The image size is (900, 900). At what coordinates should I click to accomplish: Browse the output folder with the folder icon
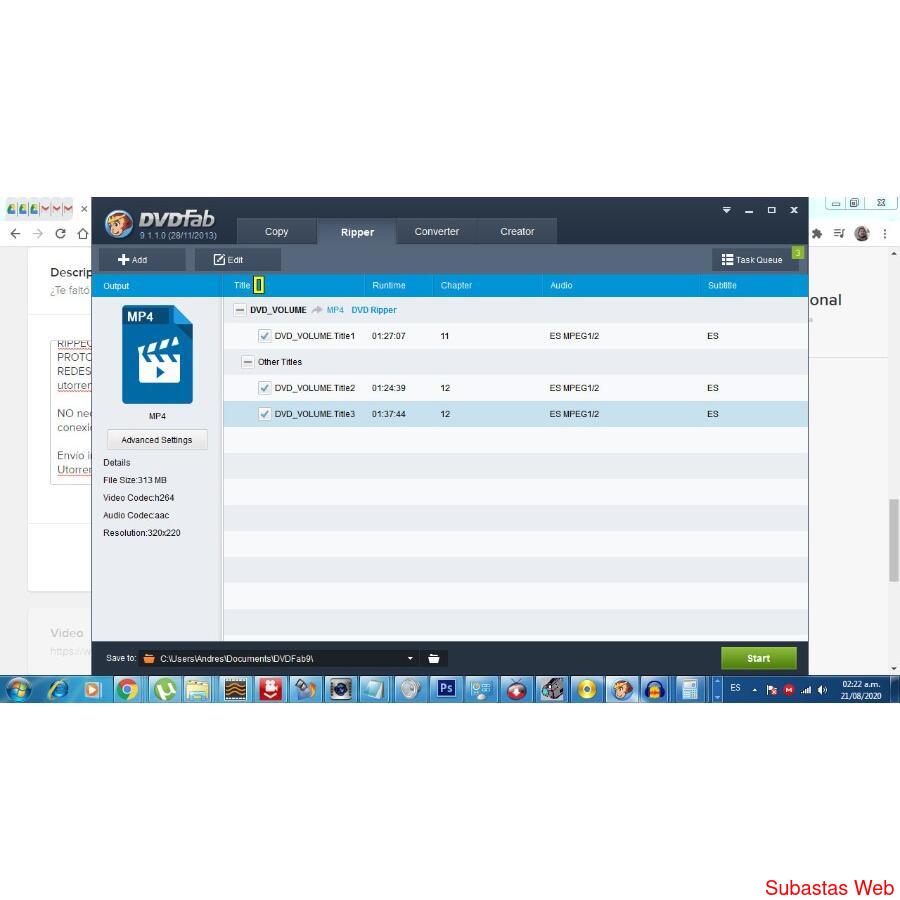coord(434,658)
